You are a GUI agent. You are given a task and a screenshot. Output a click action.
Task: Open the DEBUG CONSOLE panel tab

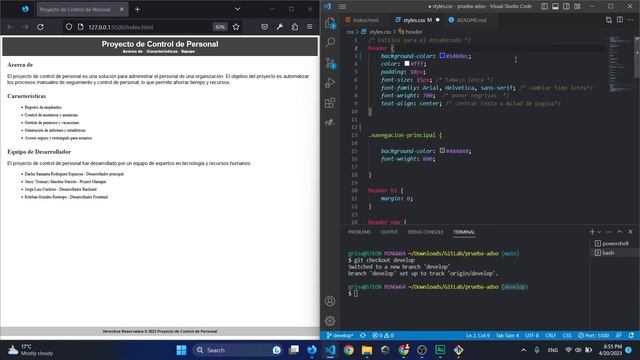[425, 232]
